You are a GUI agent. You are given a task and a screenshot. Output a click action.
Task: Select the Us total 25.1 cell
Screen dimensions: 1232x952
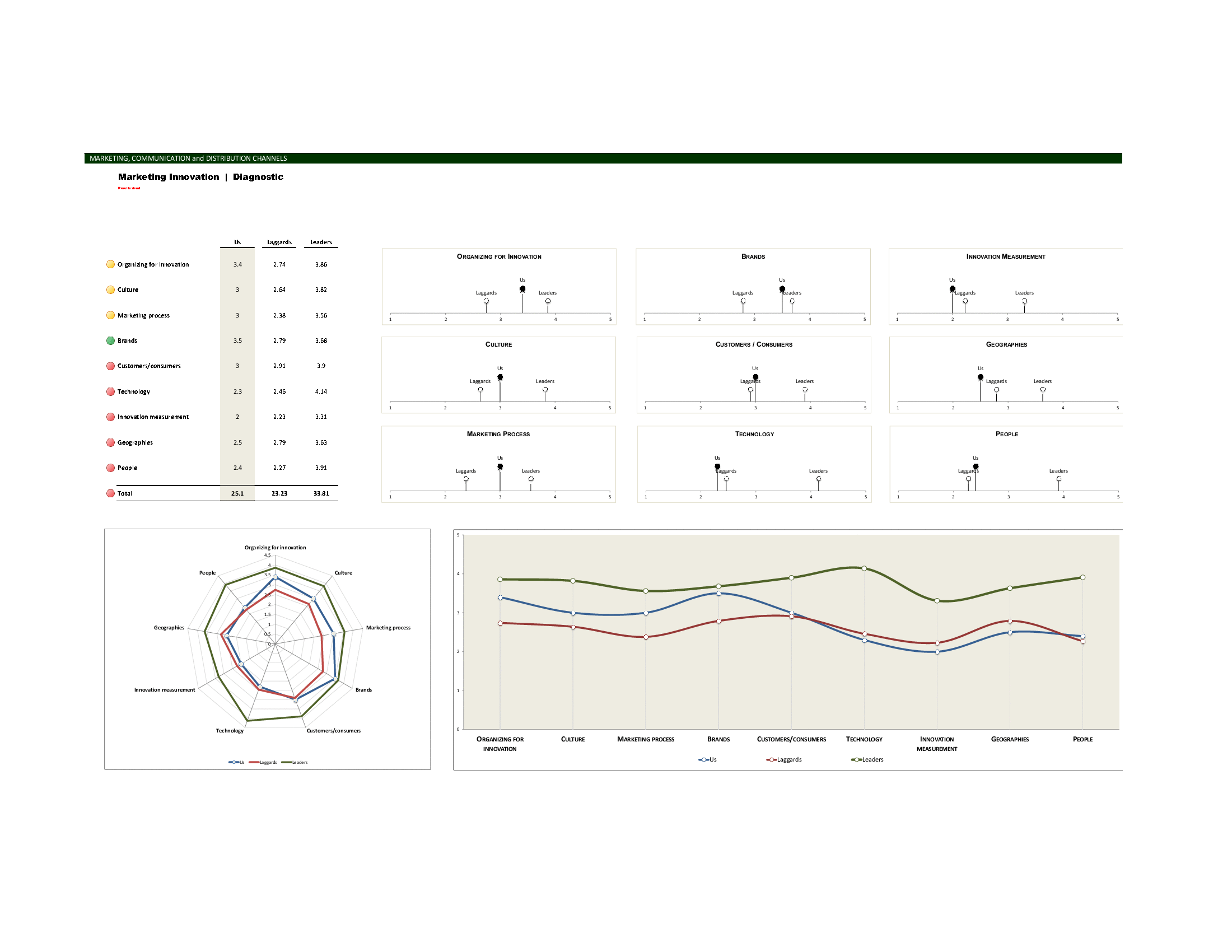tap(237, 493)
